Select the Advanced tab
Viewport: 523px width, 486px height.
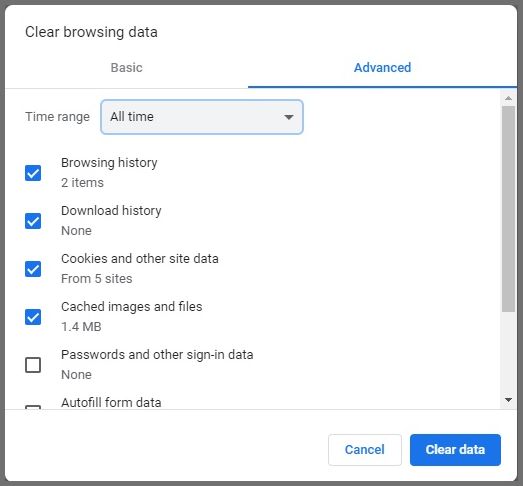click(x=382, y=68)
